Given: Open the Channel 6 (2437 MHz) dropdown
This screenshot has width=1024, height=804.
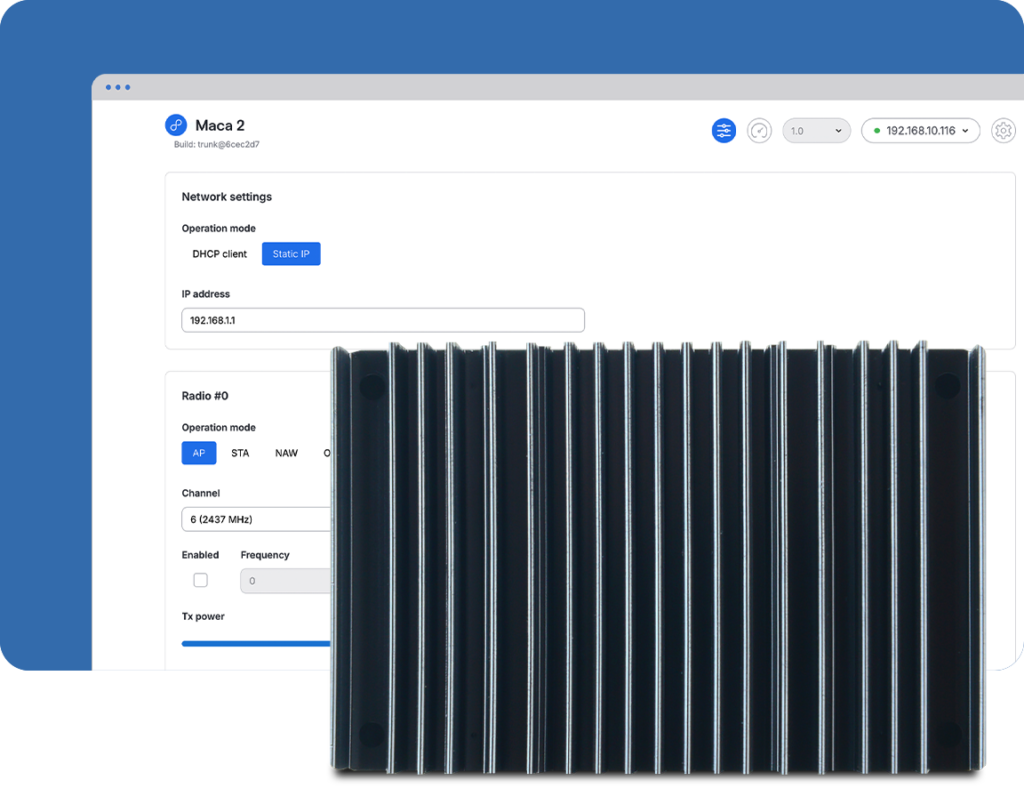Looking at the screenshot, I should [256, 519].
